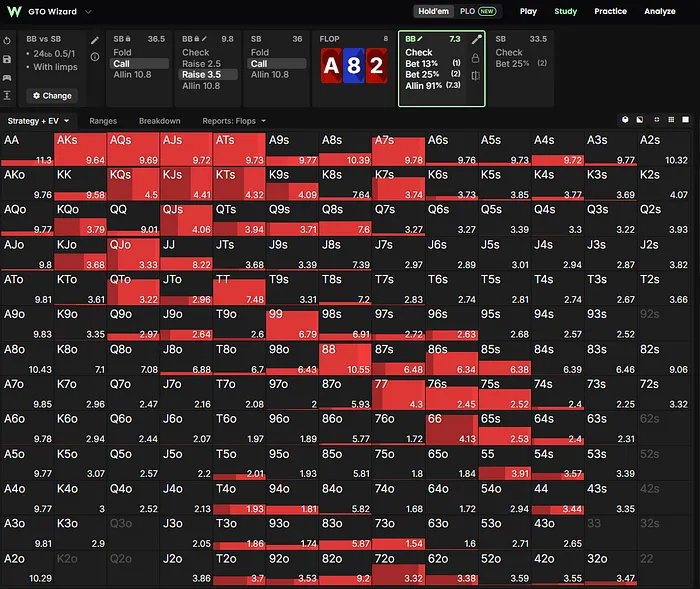Click the crosshair grid view icon

(656, 120)
